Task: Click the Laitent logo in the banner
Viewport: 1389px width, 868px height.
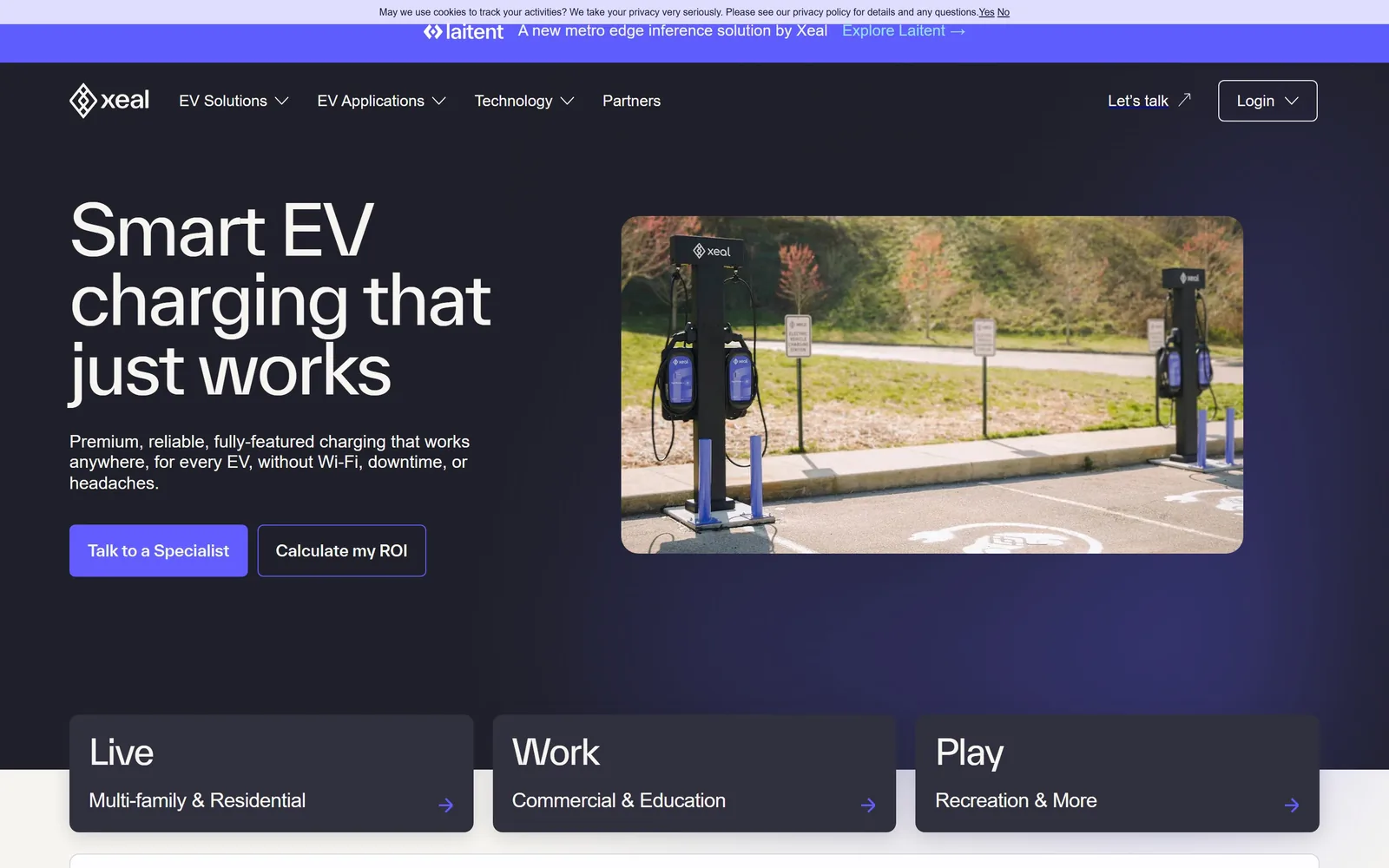Action: pyautogui.click(x=464, y=31)
